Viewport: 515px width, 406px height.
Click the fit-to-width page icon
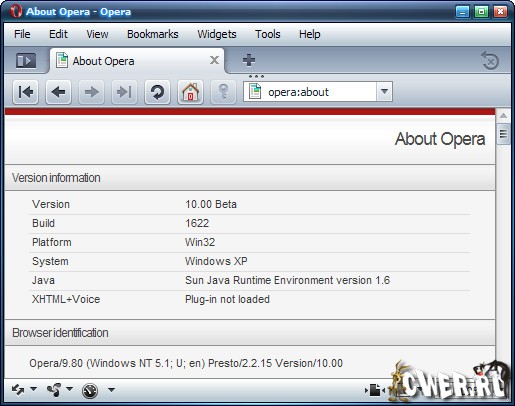tap(375, 390)
